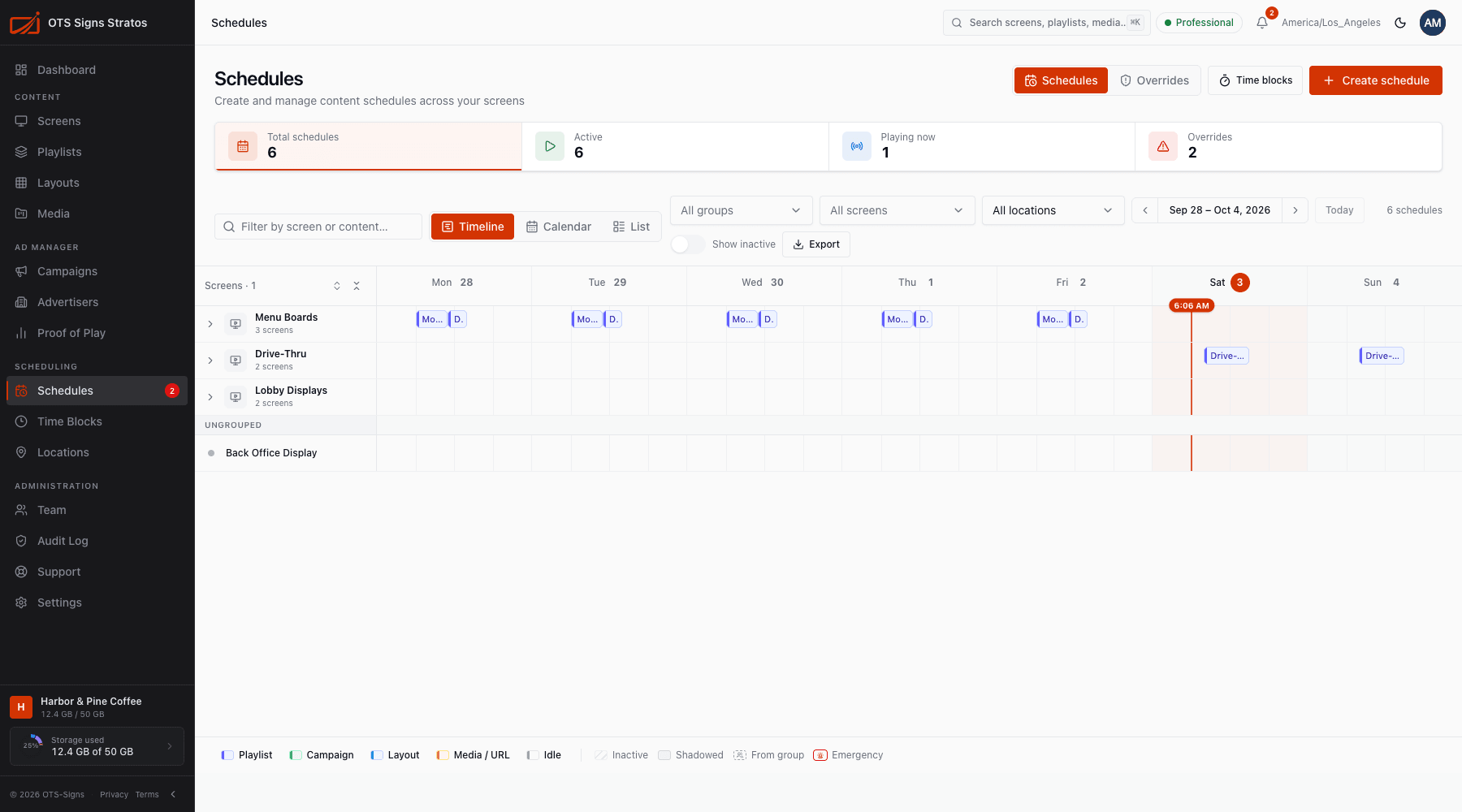1462x812 pixels.
Task: Click the 6:06 AM current time marker
Action: coord(1192,305)
